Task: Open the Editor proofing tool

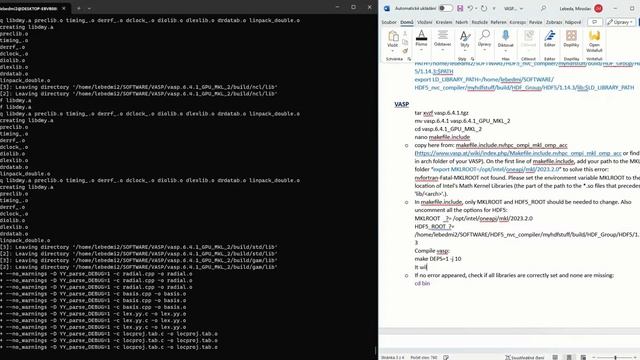Action: (549, 39)
